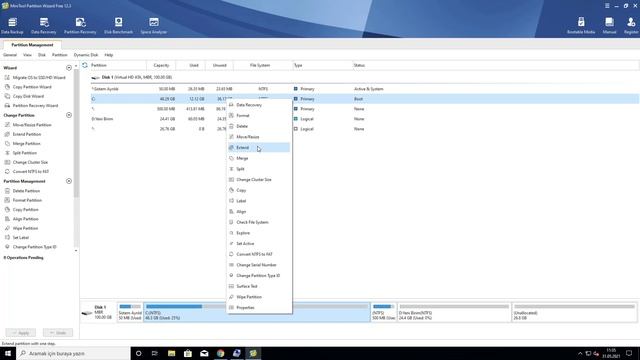Select Format in context menu

(259, 116)
